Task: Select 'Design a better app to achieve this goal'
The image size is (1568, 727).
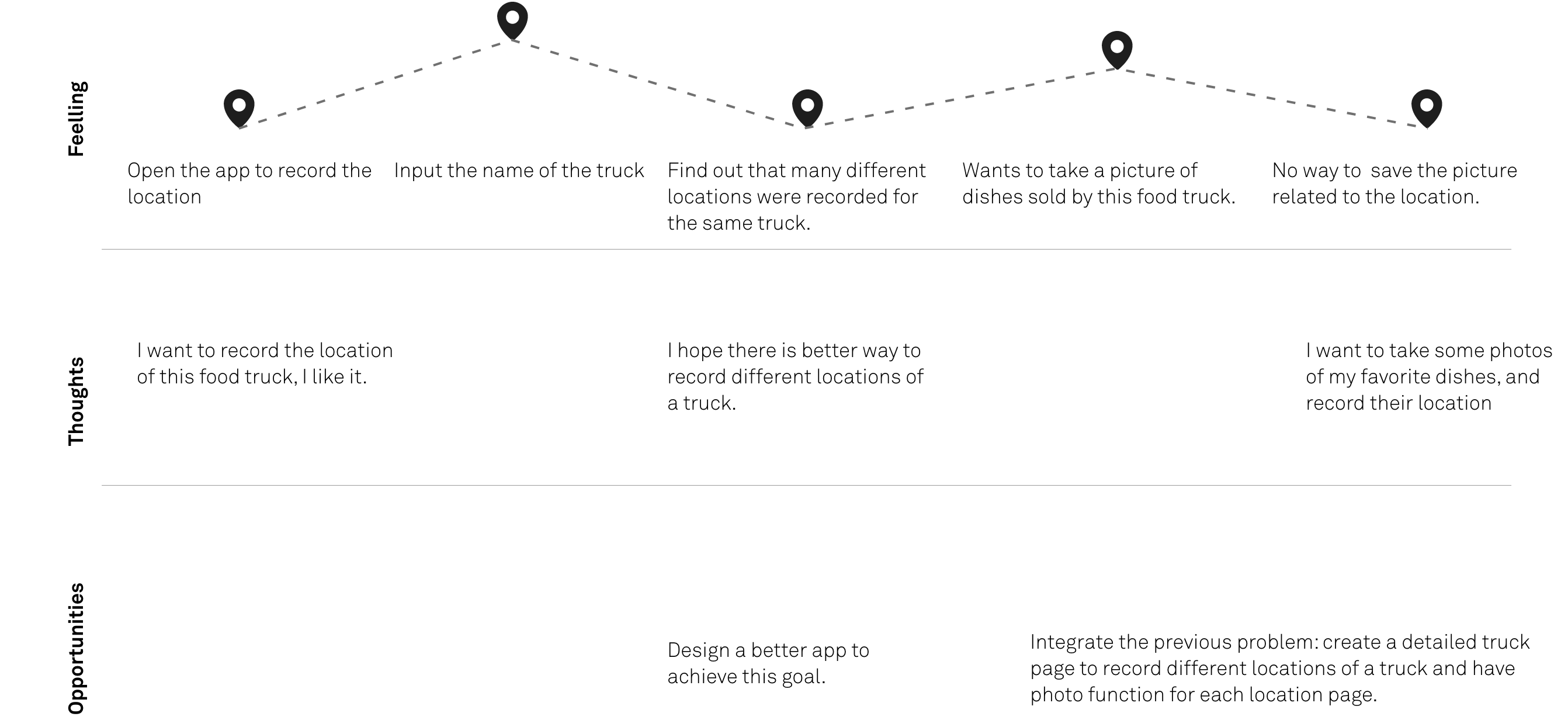Action: 768,663
